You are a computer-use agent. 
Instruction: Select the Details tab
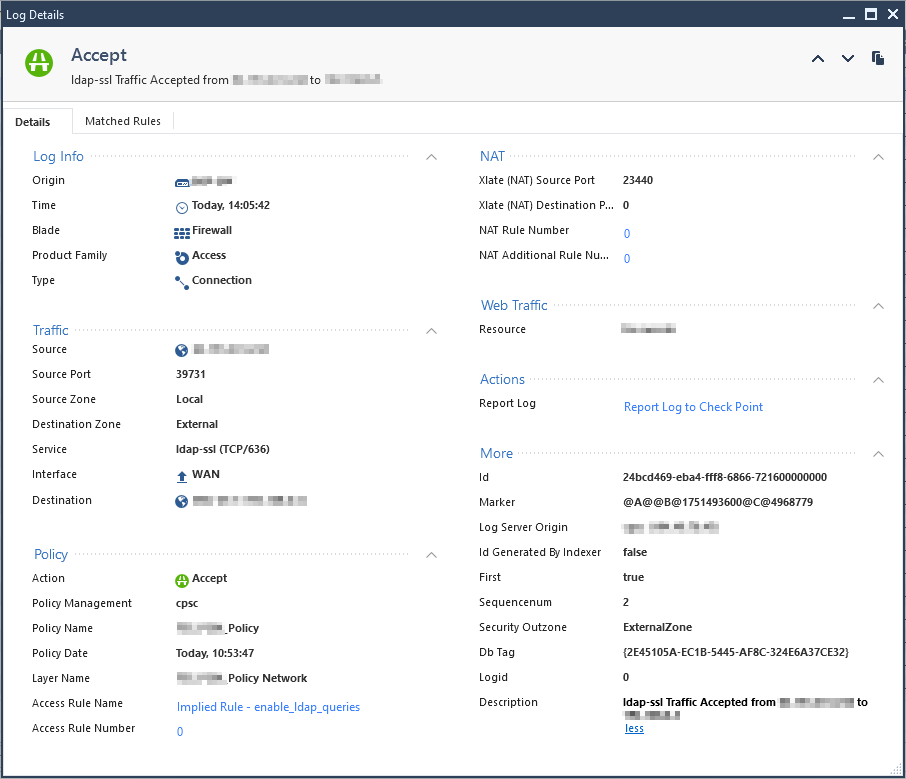[33, 122]
